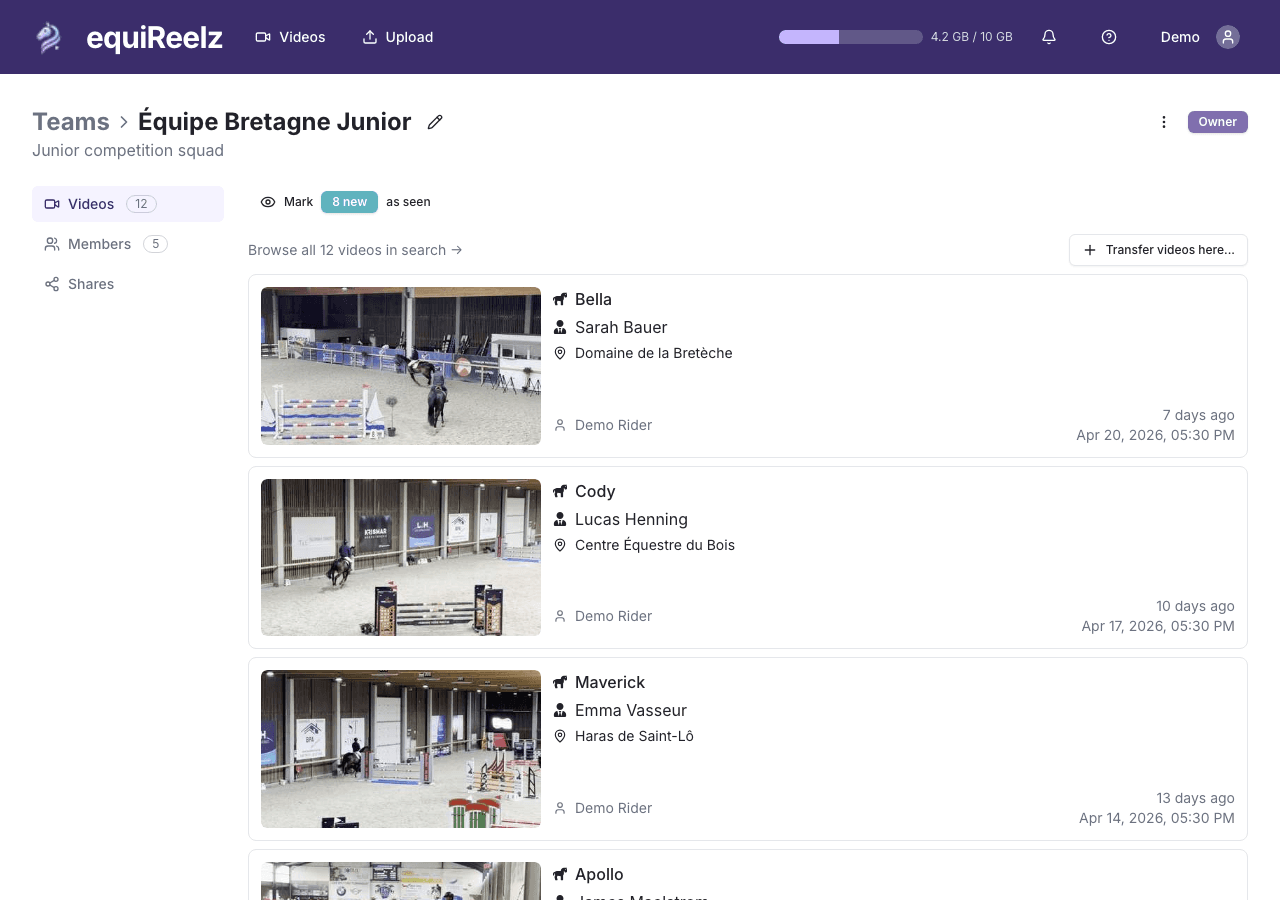This screenshot has height=900, width=1280.
Task: Click the horse icon beside Bella
Action: pyautogui.click(x=560, y=299)
